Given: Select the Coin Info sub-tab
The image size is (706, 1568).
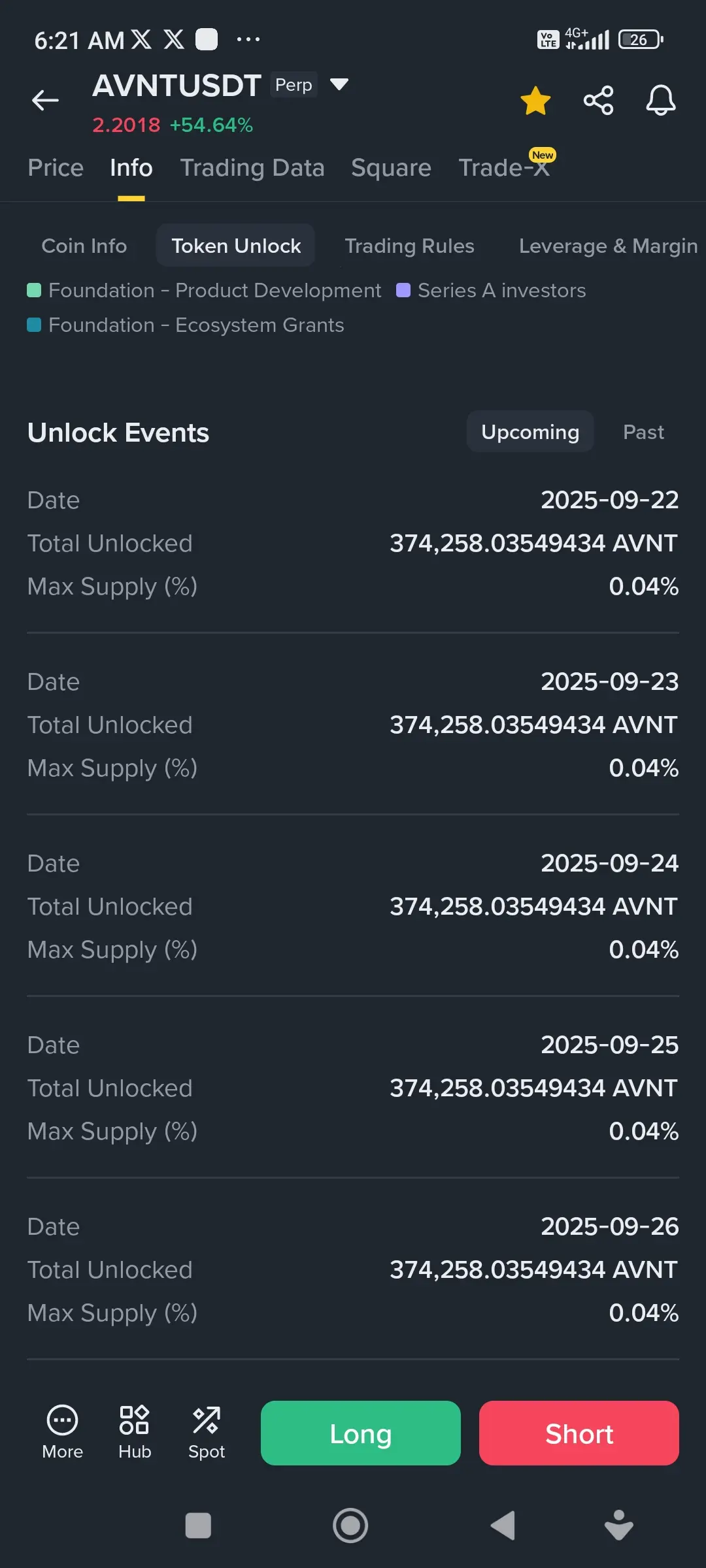Looking at the screenshot, I should coord(84,246).
